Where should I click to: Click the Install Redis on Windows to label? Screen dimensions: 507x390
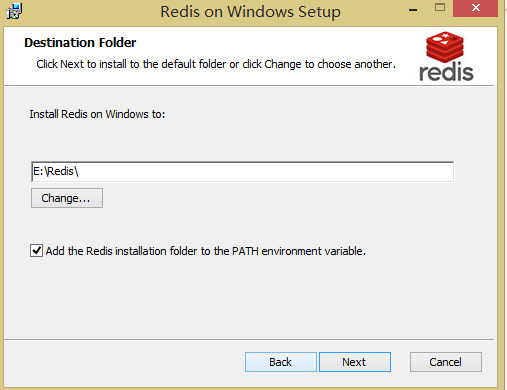click(97, 114)
